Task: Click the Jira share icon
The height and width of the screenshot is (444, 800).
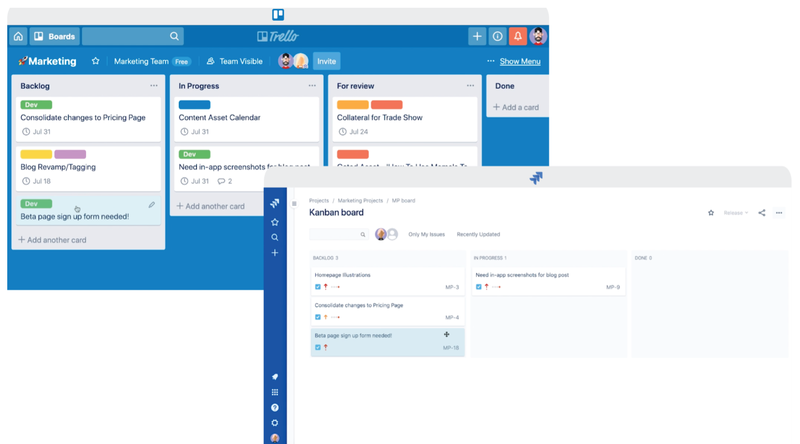Action: coord(762,213)
